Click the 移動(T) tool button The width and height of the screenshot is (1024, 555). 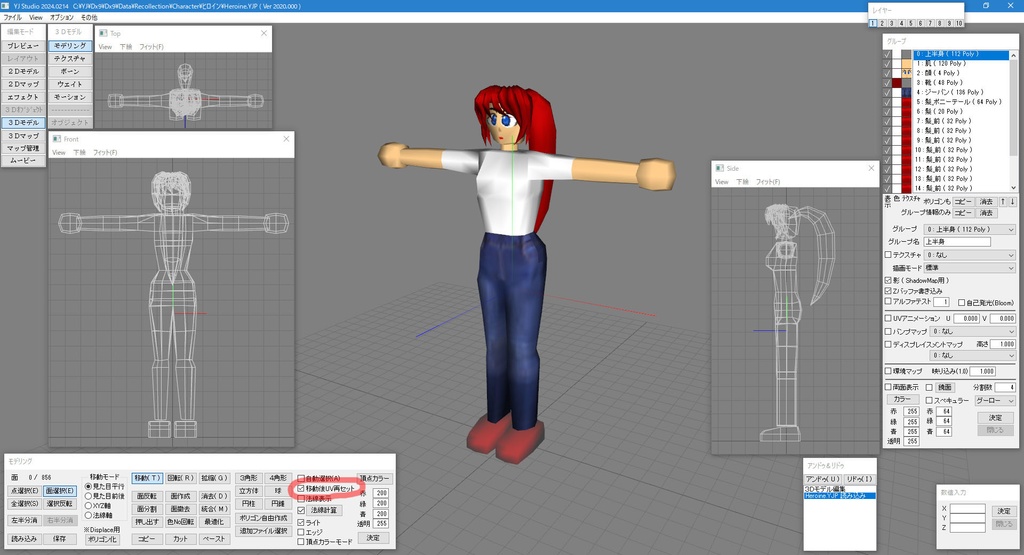coord(148,478)
